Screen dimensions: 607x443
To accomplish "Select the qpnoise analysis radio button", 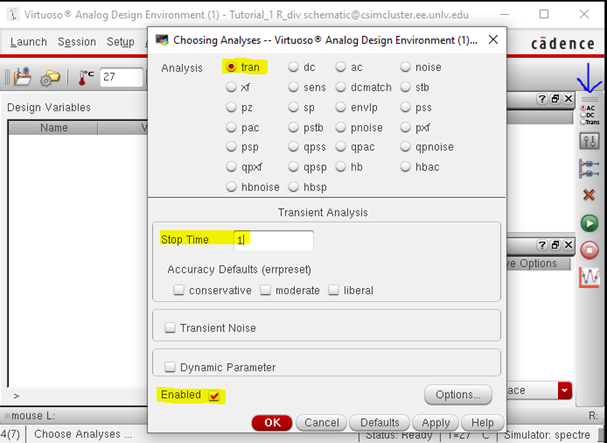I will coord(405,147).
